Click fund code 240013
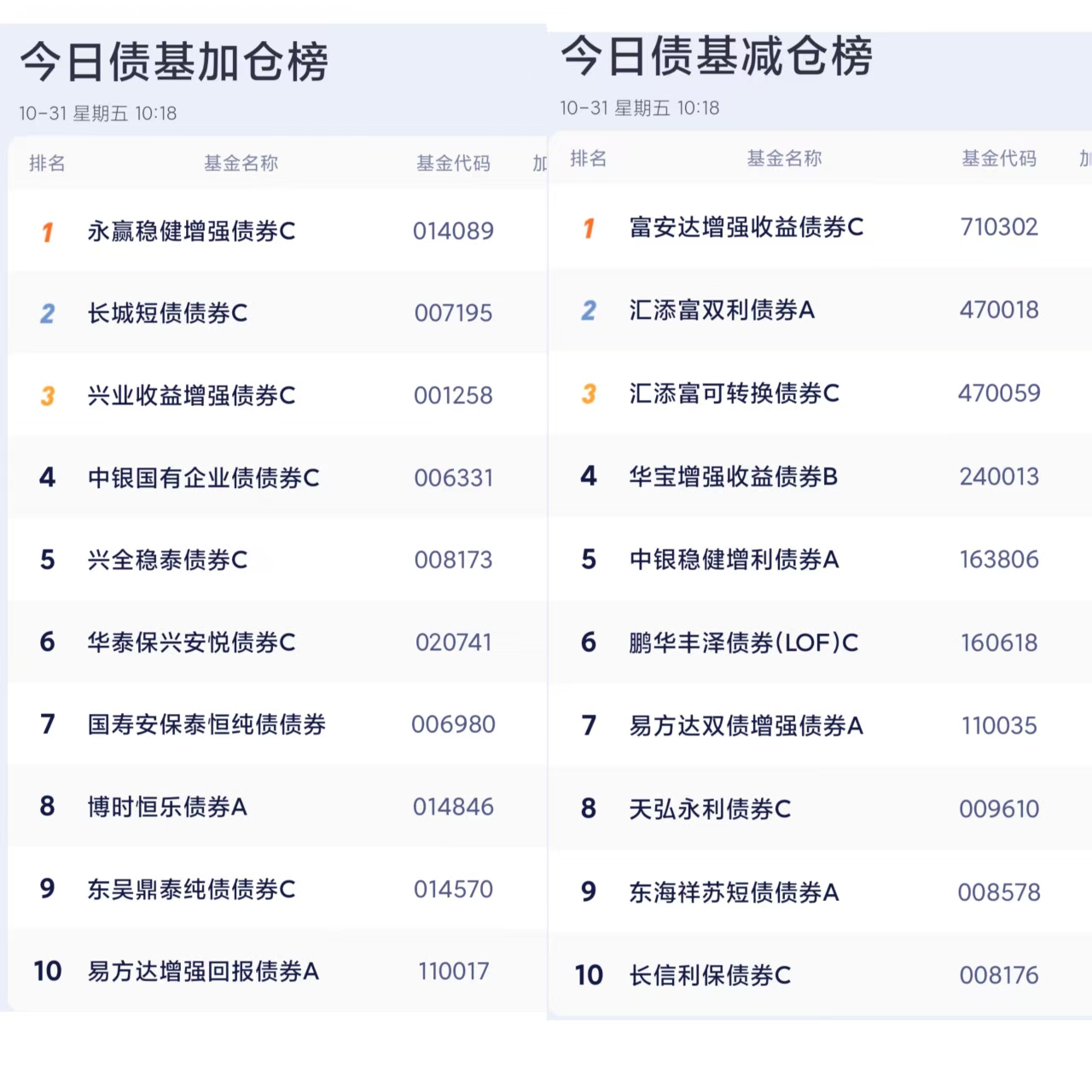 pos(999,476)
